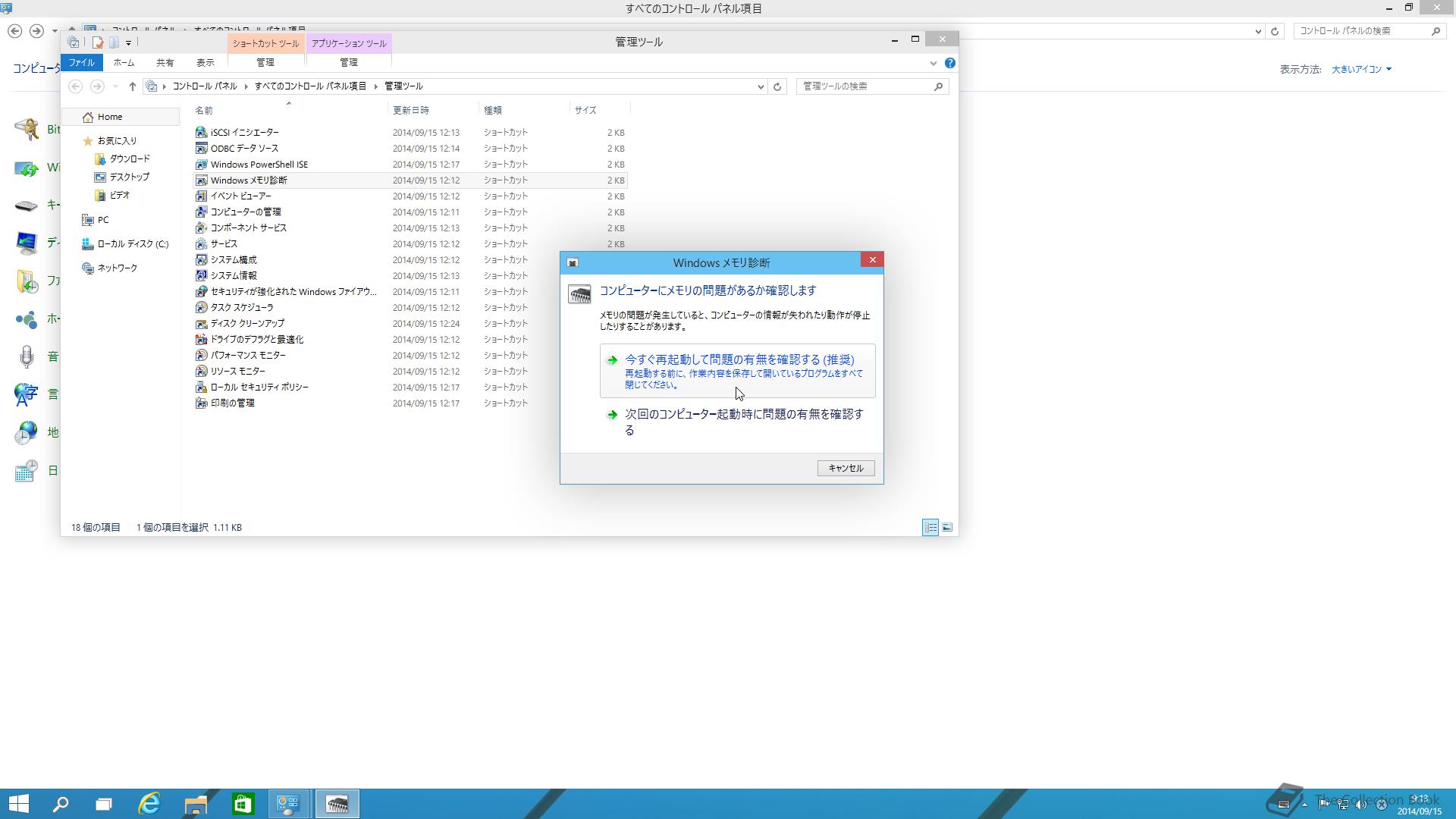Click the ローカル セキュリティ ポリシー icon
This screenshot has height=819, width=1456.
tap(201, 388)
